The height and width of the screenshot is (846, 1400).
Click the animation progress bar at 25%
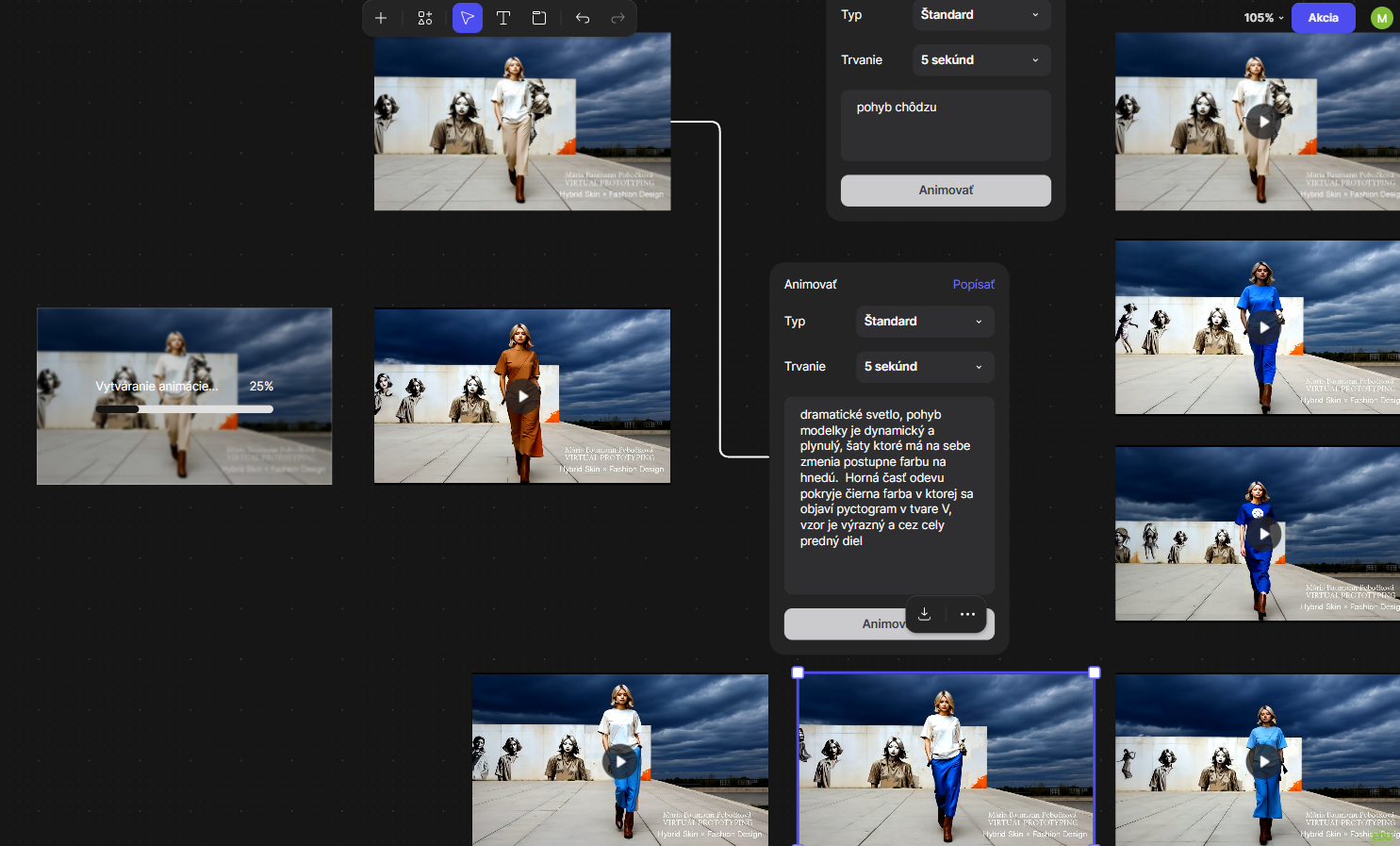184,409
